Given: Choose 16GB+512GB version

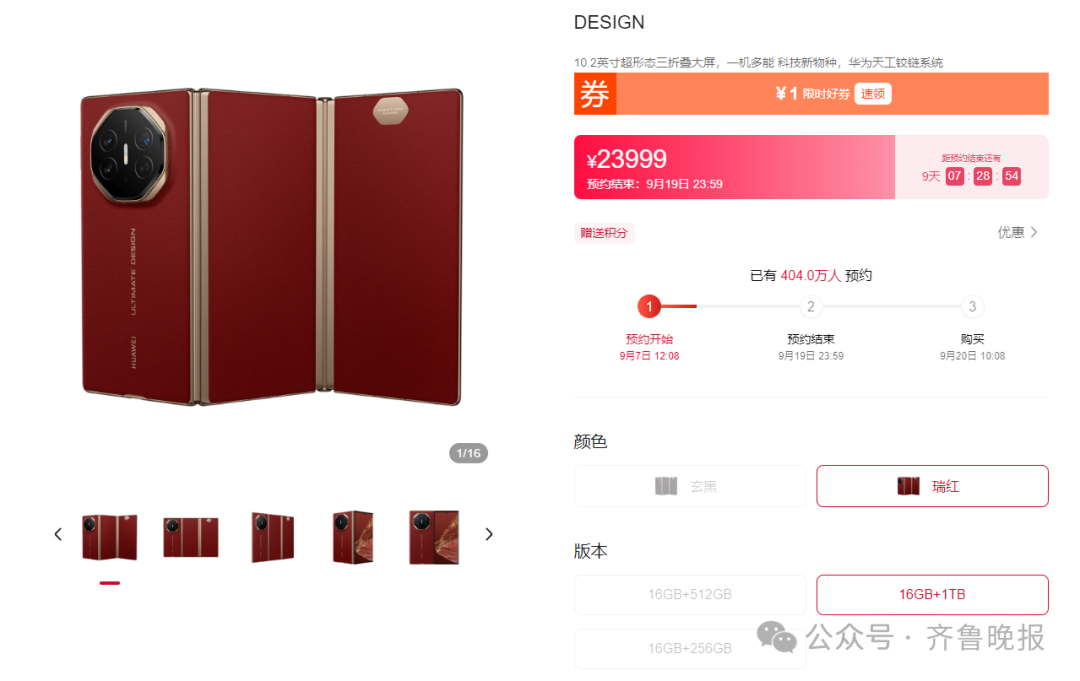Looking at the screenshot, I should click(690, 594).
